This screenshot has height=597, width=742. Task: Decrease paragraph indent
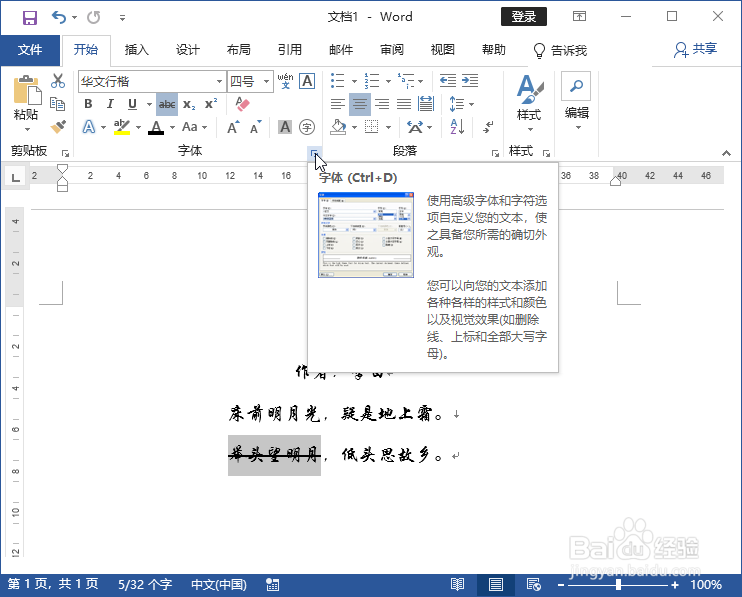[x=448, y=80]
